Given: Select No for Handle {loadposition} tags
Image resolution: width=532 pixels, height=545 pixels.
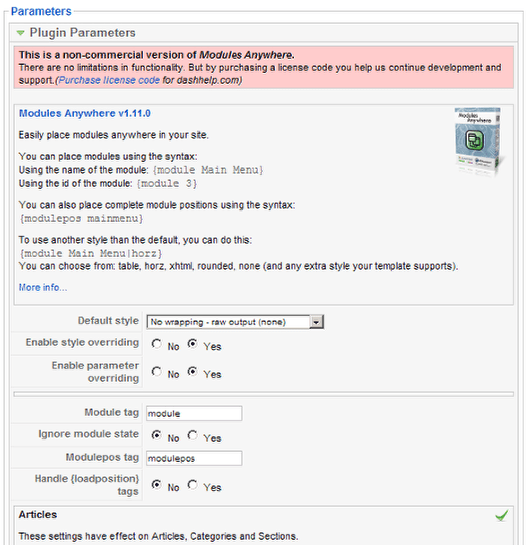Looking at the screenshot, I should 156,485.
